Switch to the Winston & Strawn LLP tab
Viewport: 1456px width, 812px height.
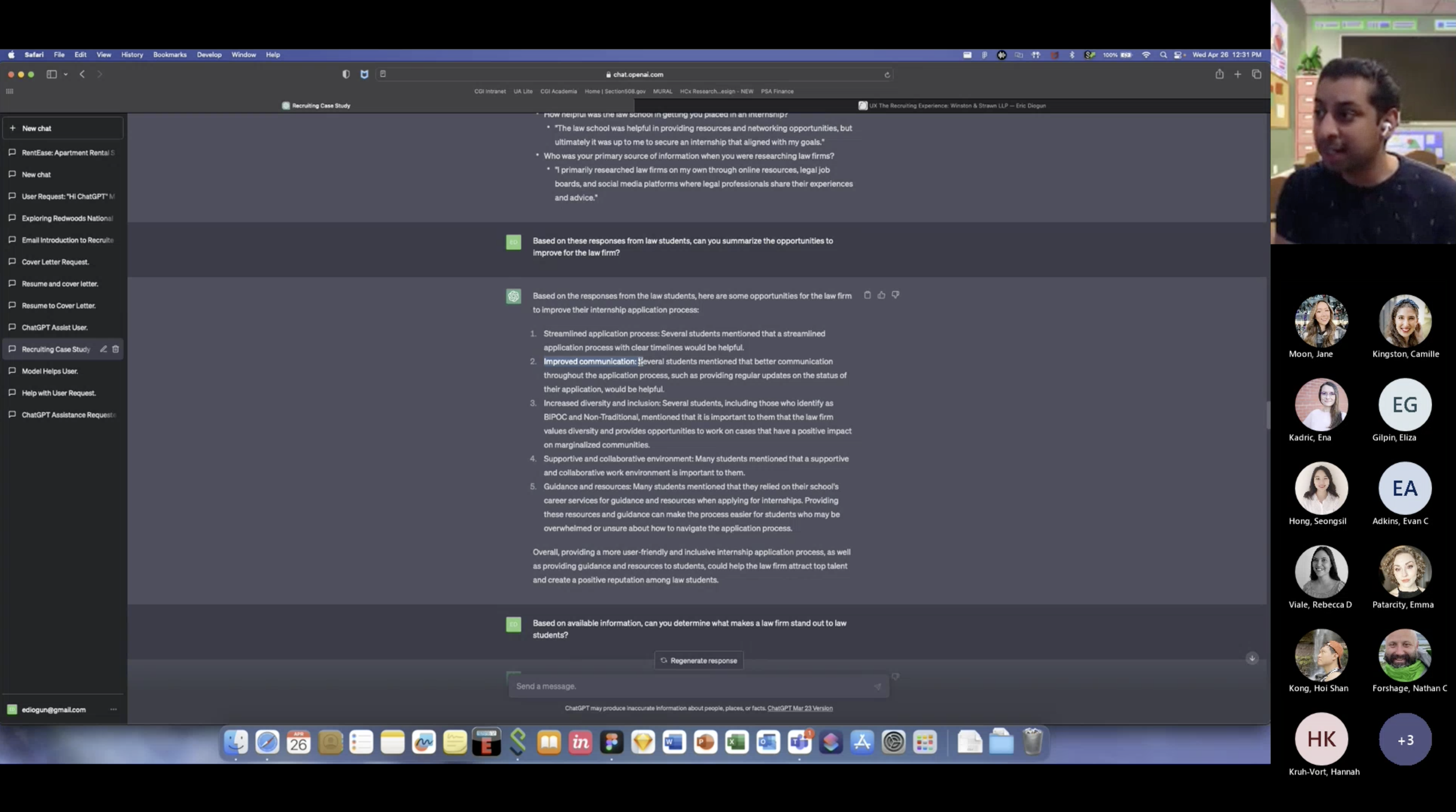click(x=952, y=105)
